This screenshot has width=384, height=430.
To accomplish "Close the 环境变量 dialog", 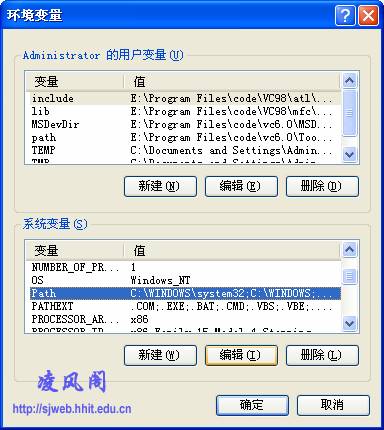I will pos(368,15).
